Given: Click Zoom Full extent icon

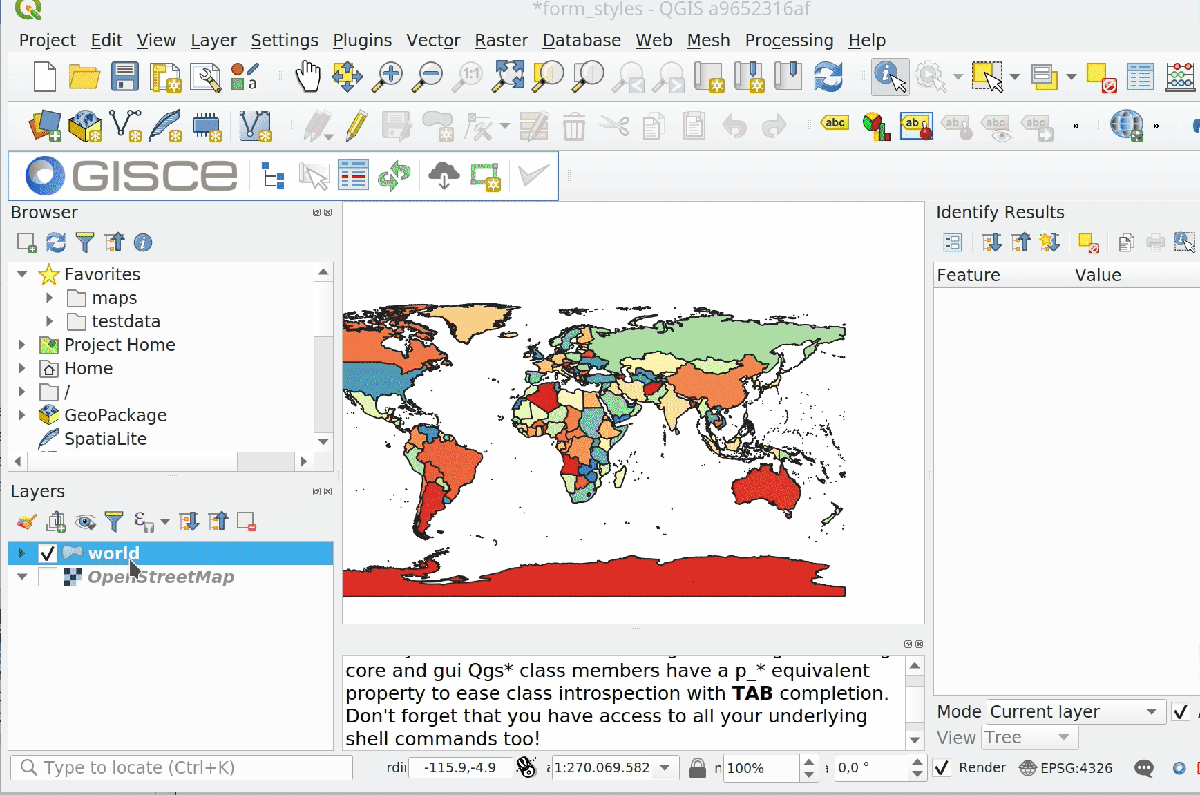Looking at the screenshot, I should click(x=509, y=76).
